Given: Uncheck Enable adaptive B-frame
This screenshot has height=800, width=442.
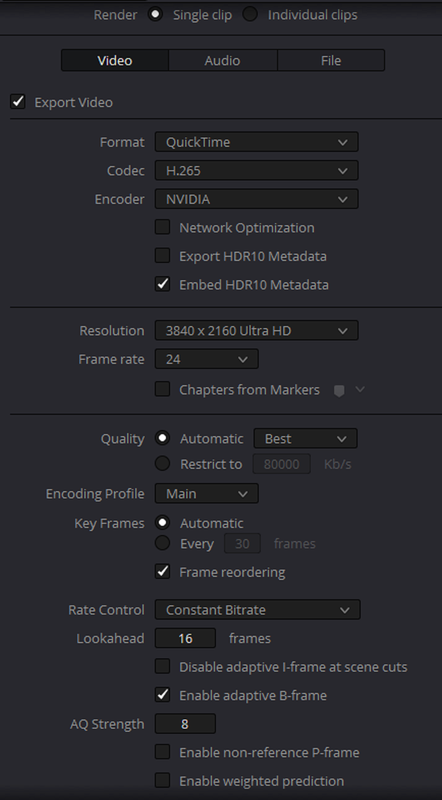Looking at the screenshot, I should click(x=162, y=695).
